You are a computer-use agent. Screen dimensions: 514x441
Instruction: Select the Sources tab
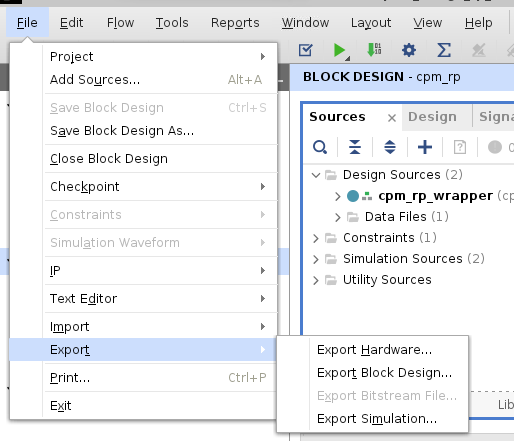(x=337, y=117)
